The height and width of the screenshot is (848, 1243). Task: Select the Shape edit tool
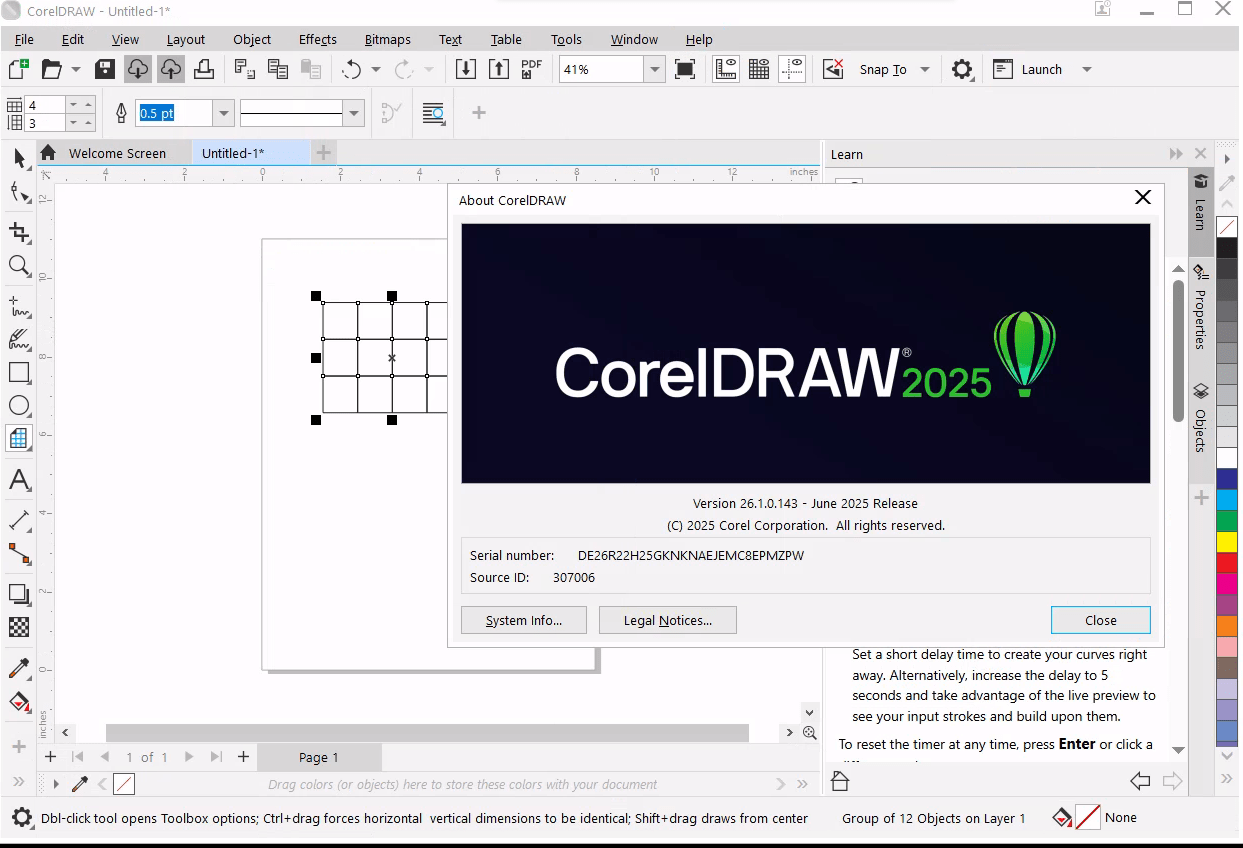(x=19, y=192)
